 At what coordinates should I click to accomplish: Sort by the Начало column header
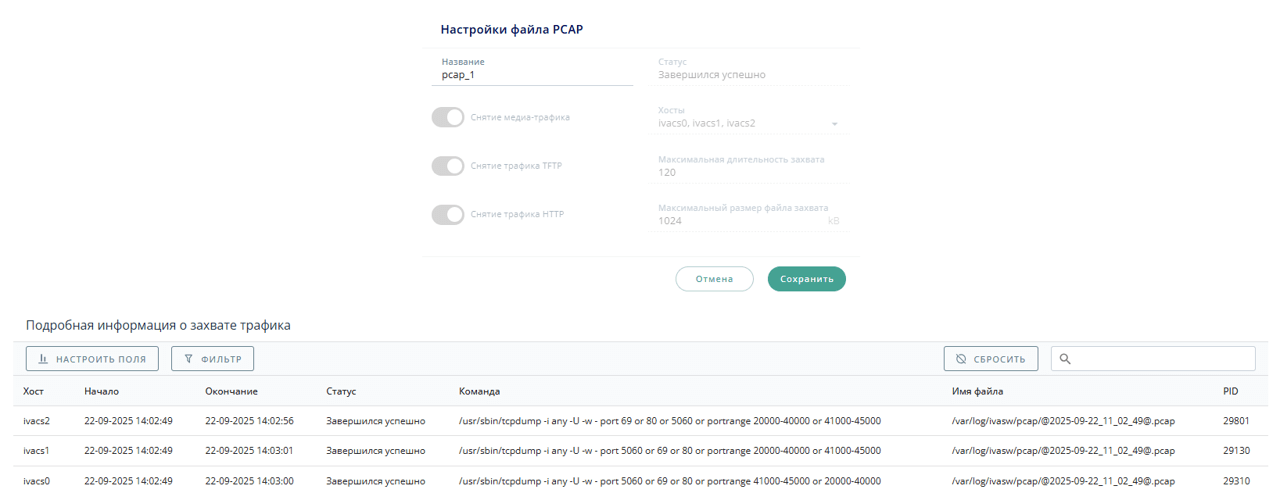pos(101,391)
